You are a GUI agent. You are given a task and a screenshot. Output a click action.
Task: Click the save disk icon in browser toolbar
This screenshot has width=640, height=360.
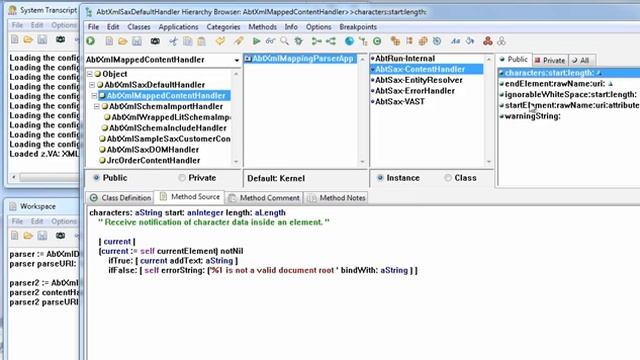click(137, 41)
